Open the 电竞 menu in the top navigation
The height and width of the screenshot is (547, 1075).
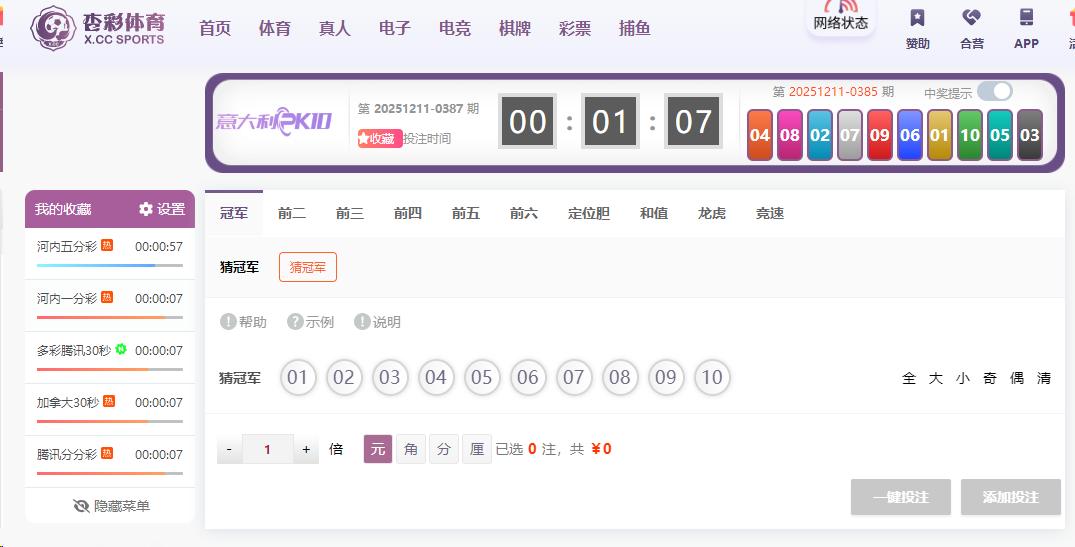pos(455,28)
